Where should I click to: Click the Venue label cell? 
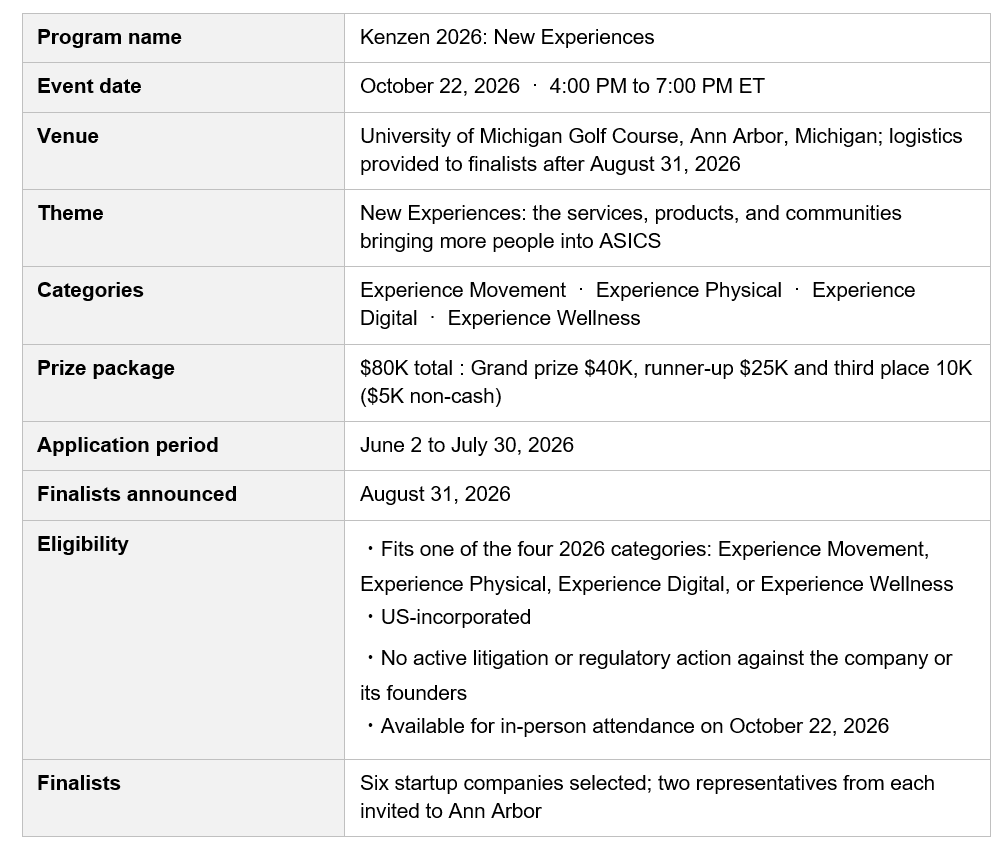pos(184,151)
